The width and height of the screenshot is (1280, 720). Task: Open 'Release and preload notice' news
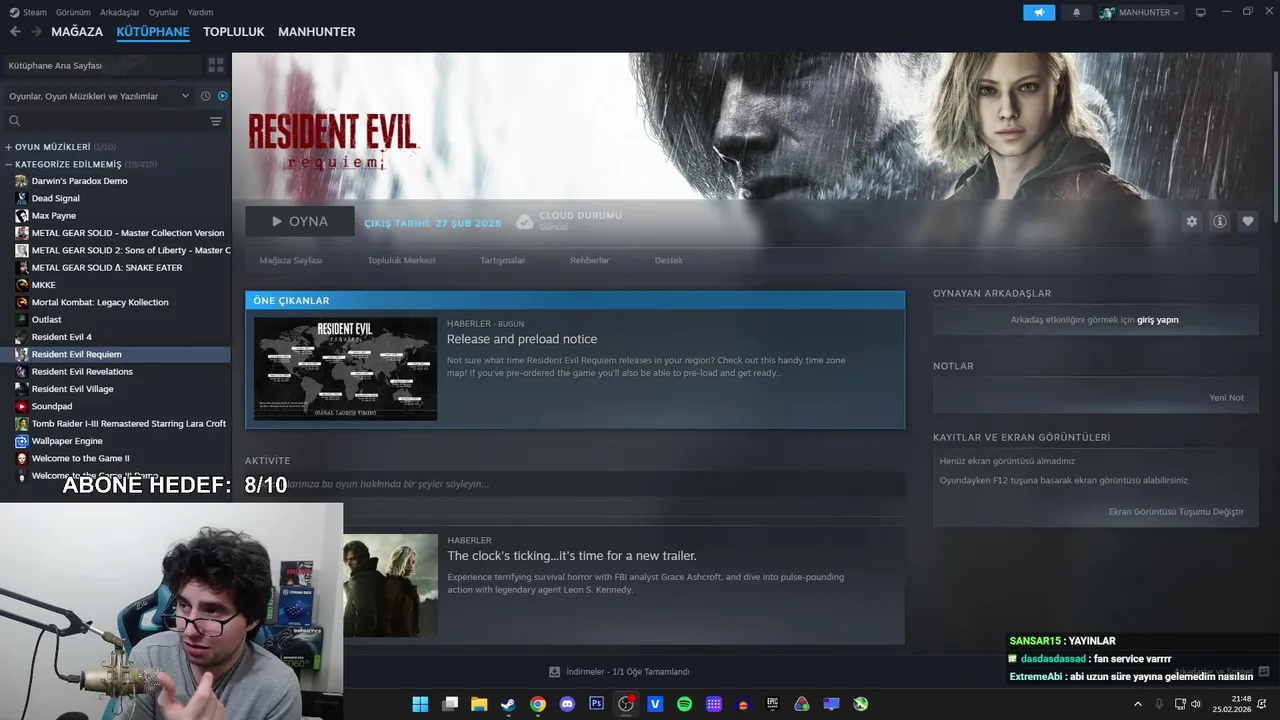(522, 339)
